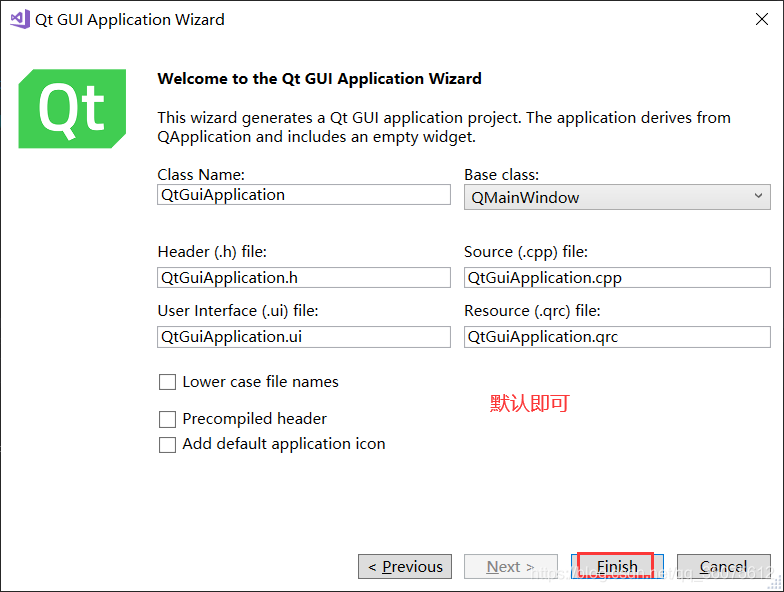Open the Base class dropdown
Image resolution: width=784 pixels, height=592 pixels.
(x=617, y=197)
